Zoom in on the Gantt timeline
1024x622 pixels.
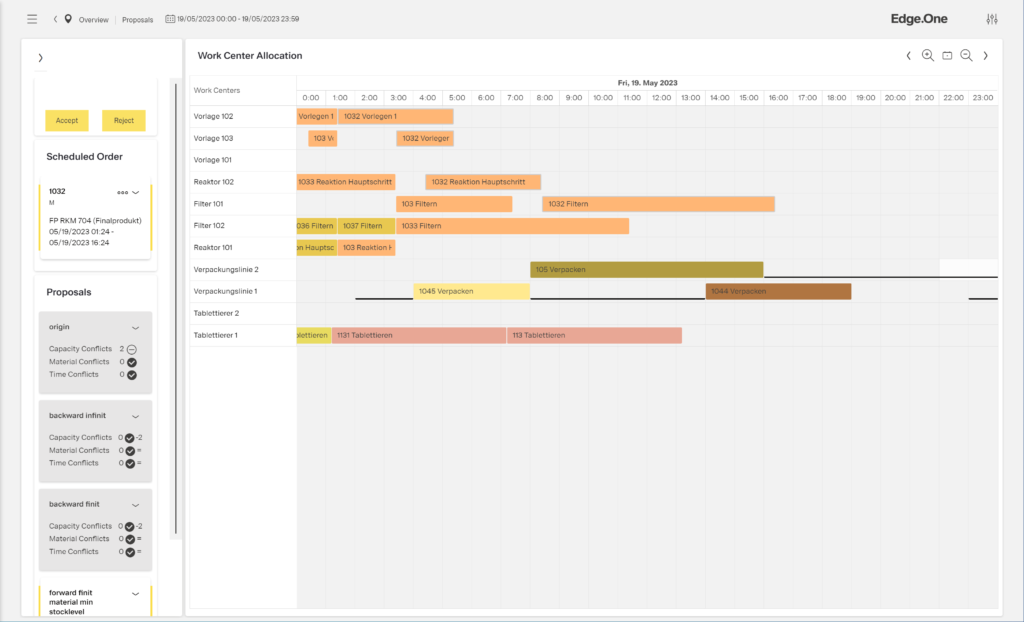[x=928, y=55]
